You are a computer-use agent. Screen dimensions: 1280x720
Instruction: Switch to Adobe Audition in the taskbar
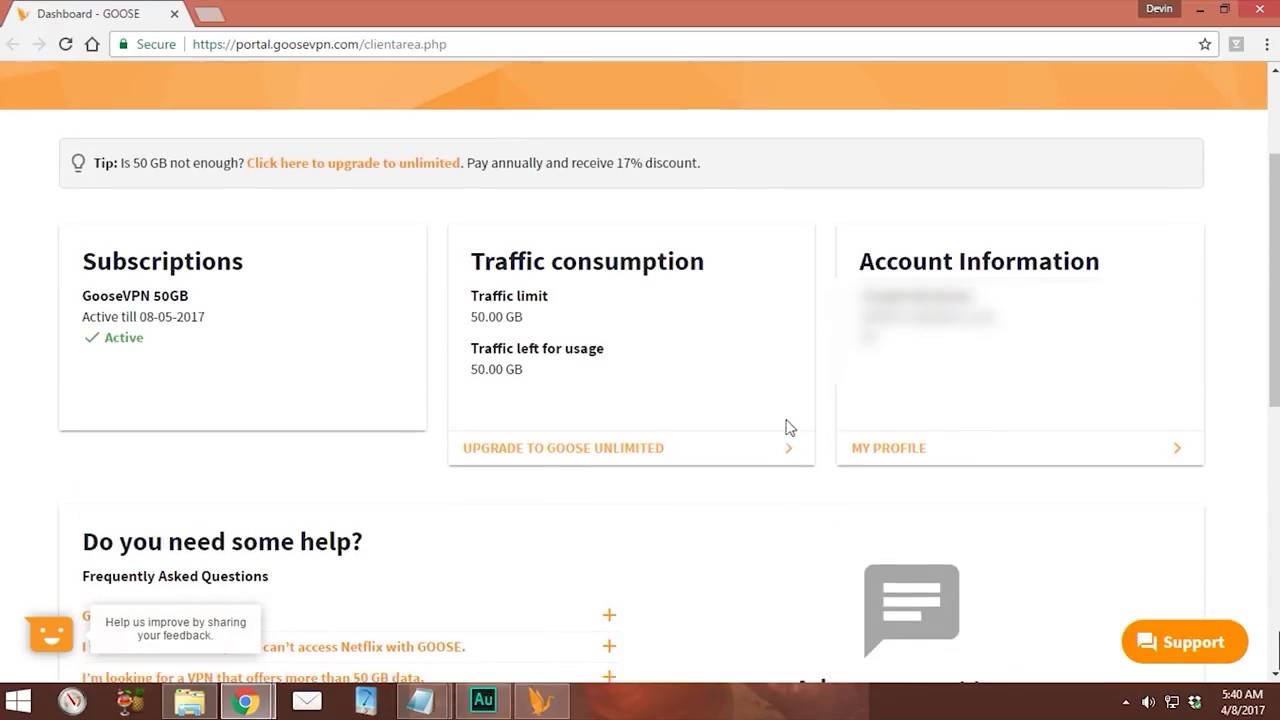(x=483, y=701)
